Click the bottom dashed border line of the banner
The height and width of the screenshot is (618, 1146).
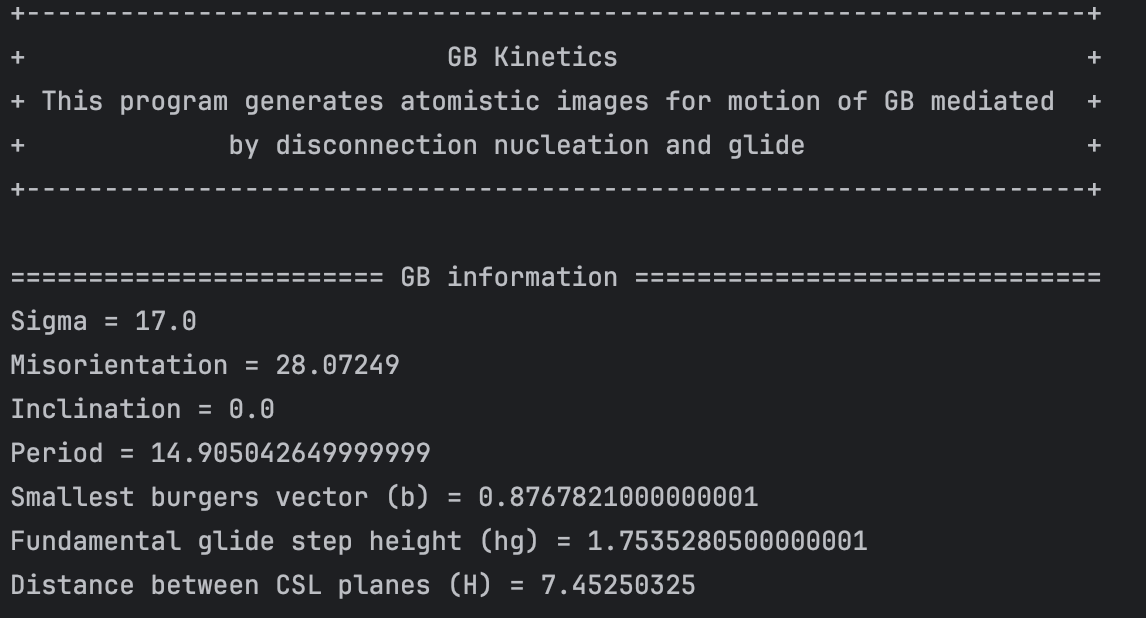555,190
